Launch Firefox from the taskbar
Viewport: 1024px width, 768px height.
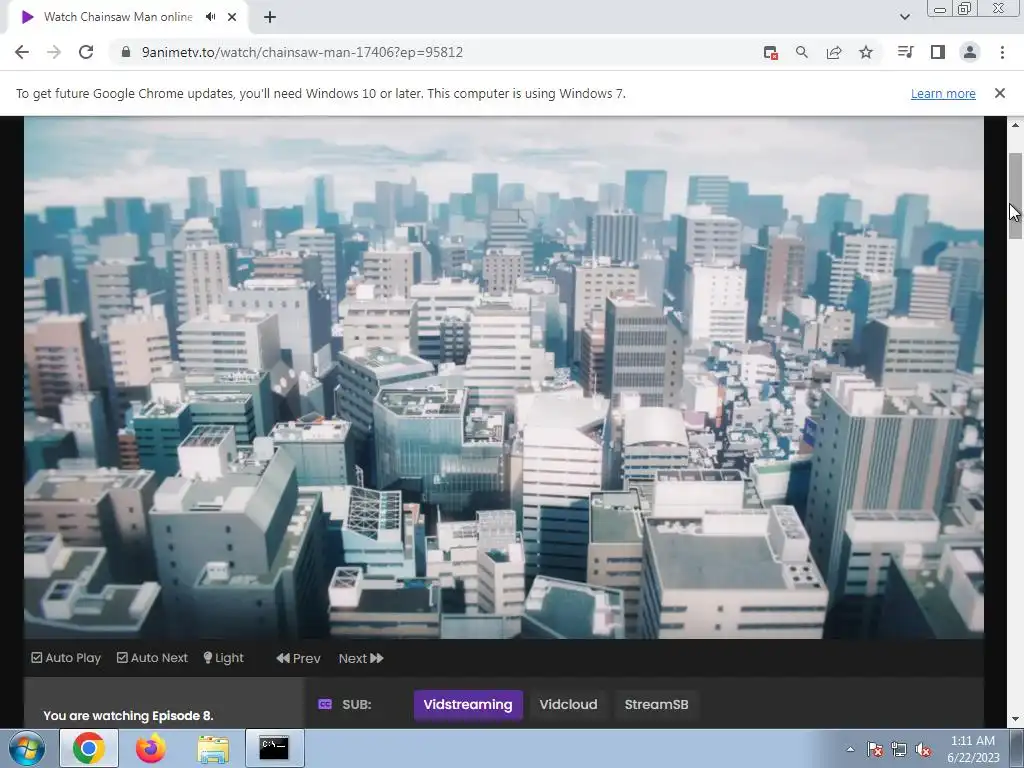151,748
